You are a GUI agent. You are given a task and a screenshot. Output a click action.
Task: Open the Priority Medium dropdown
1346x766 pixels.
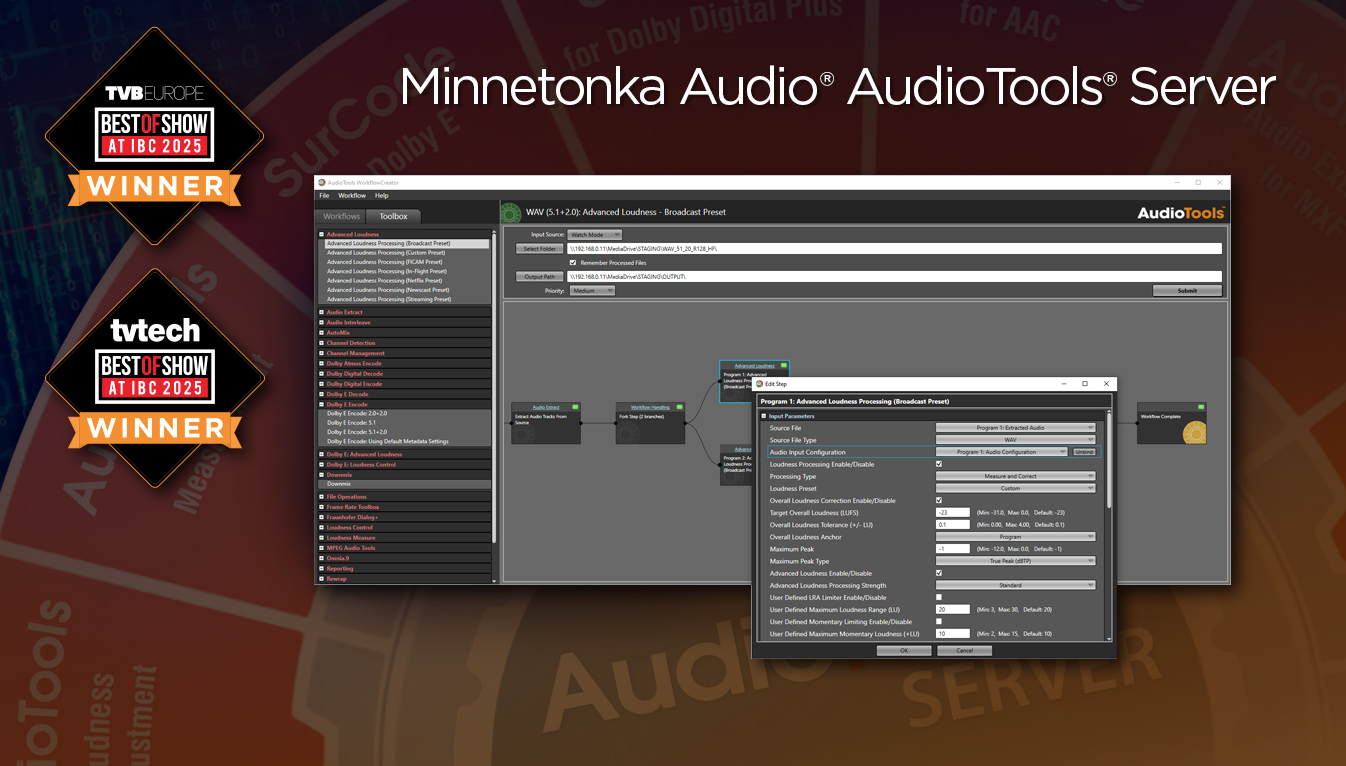[592, 291]
